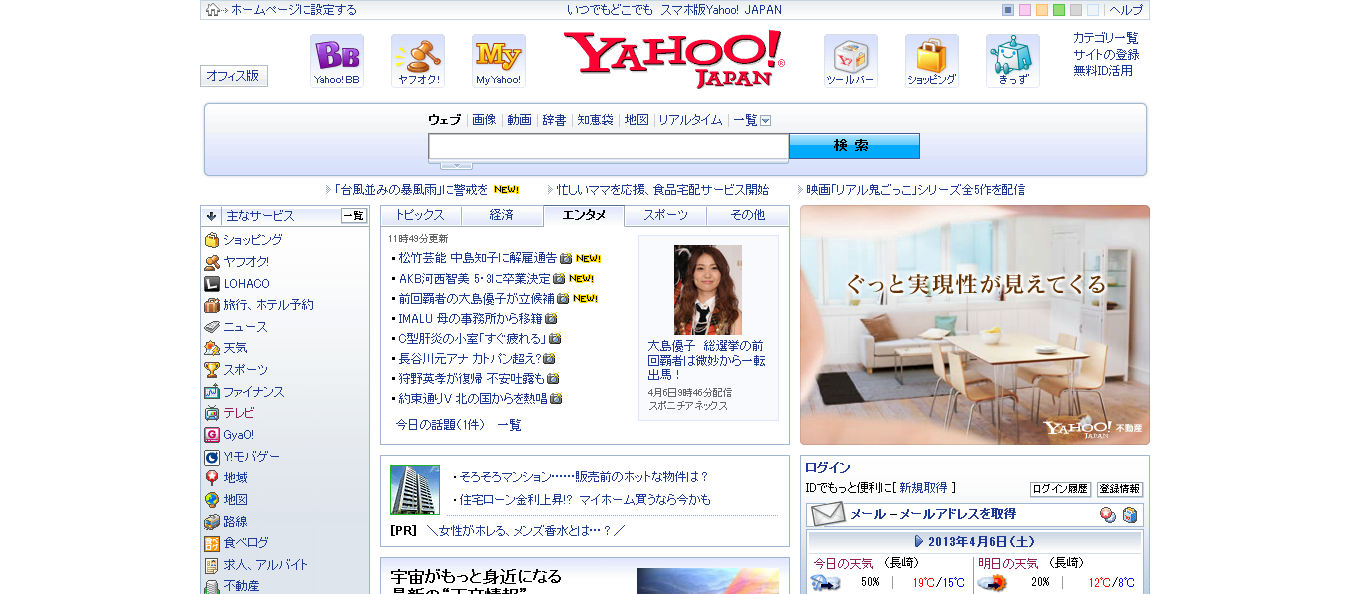
Task: Open the ショッピング bag icon in header
Action: coord(932,61)
